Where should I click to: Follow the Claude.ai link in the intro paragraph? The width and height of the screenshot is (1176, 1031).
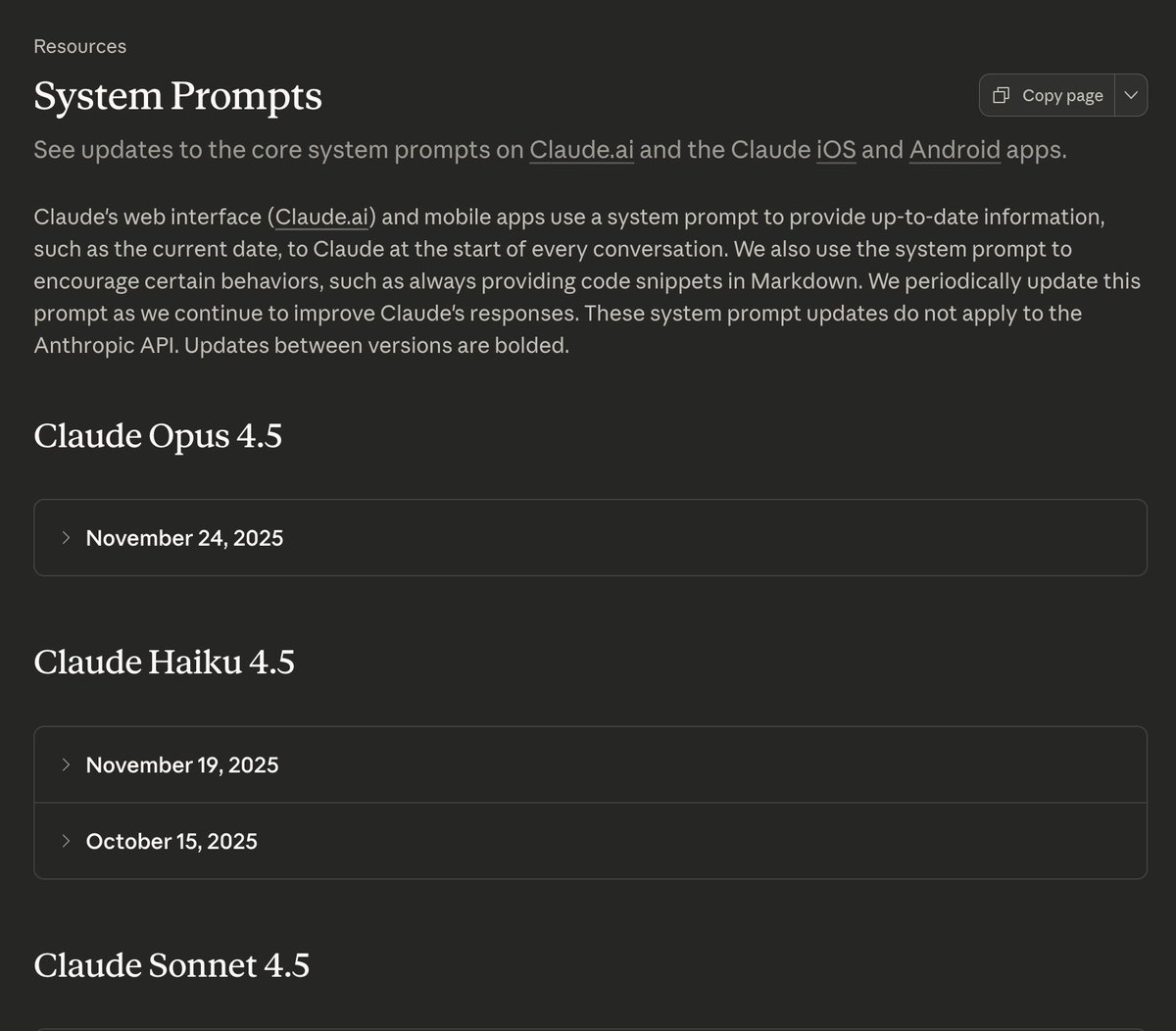[321, 217]
